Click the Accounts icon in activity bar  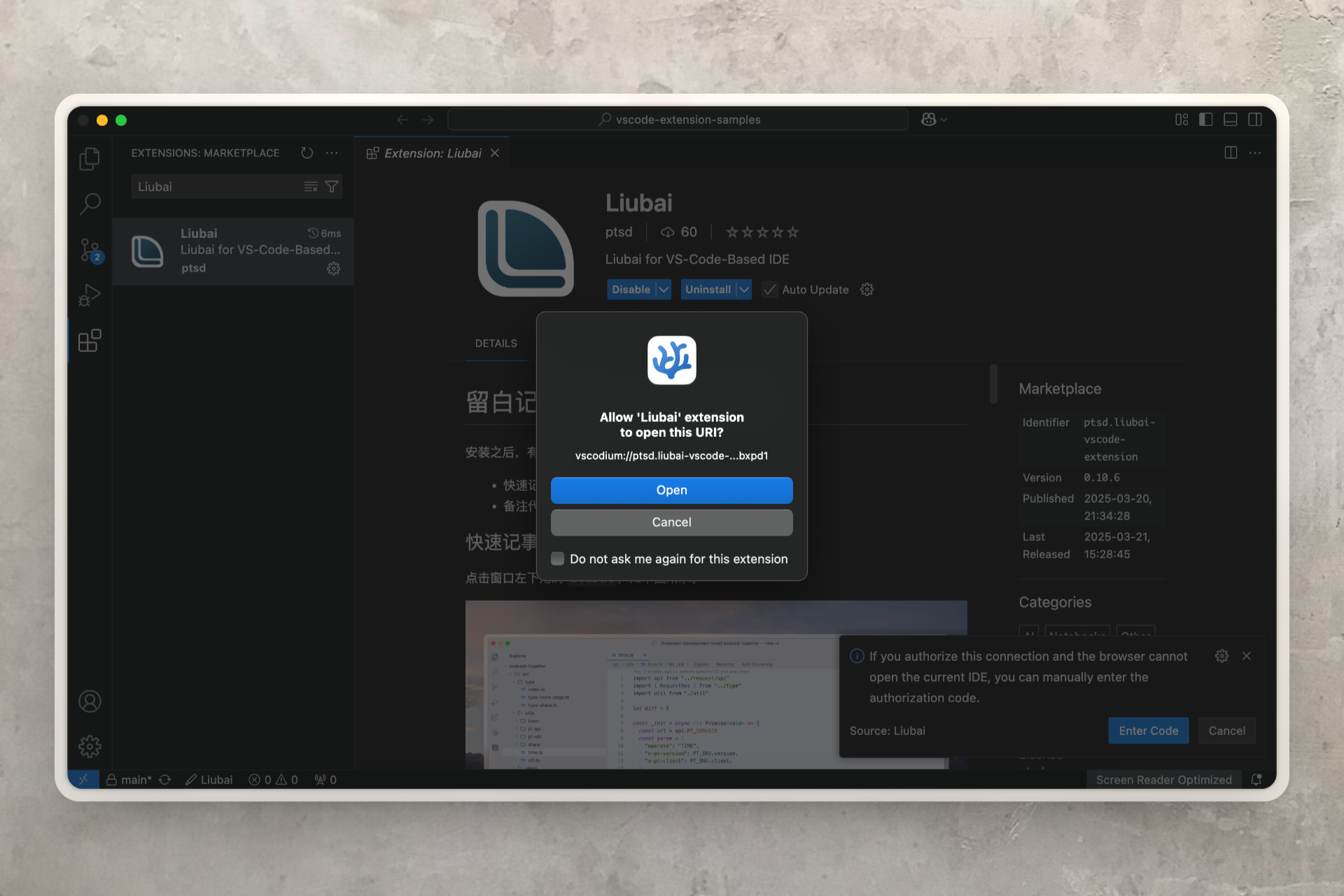[x=90, y=701]
